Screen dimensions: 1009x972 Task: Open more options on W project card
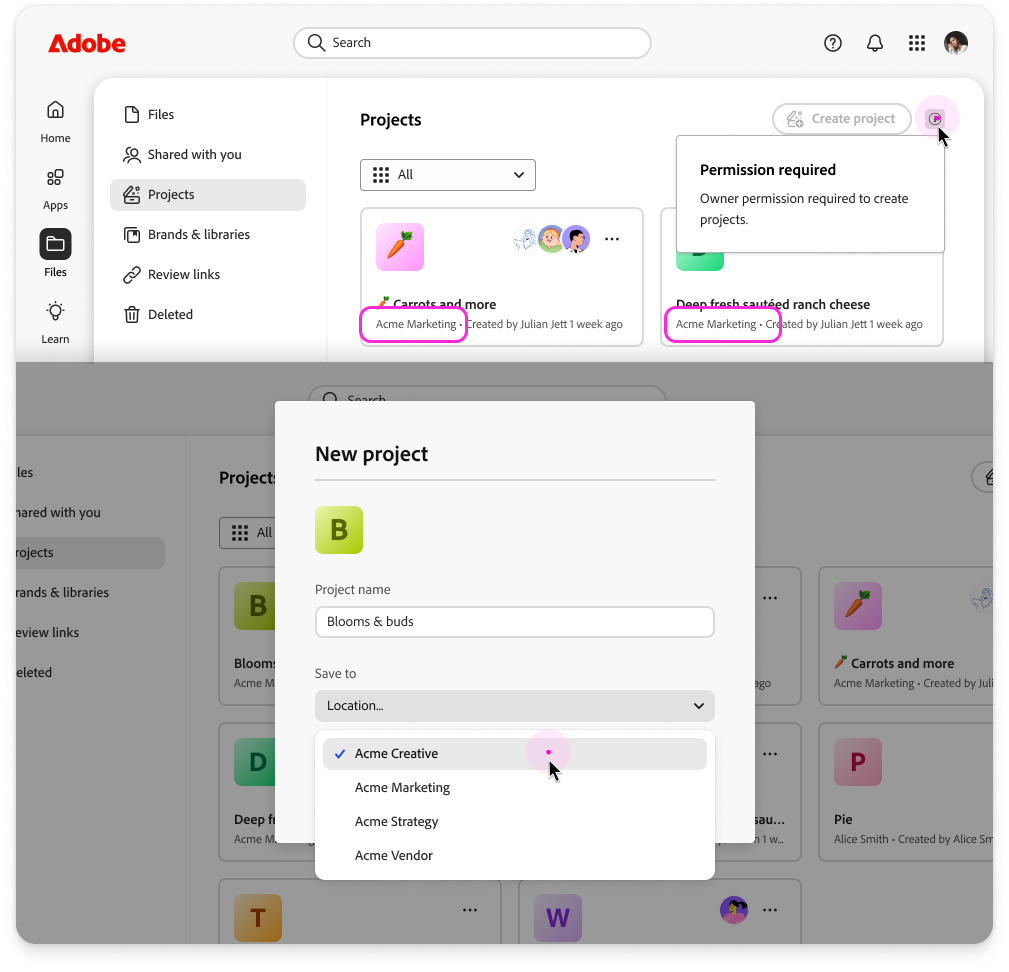coord(770,910)
